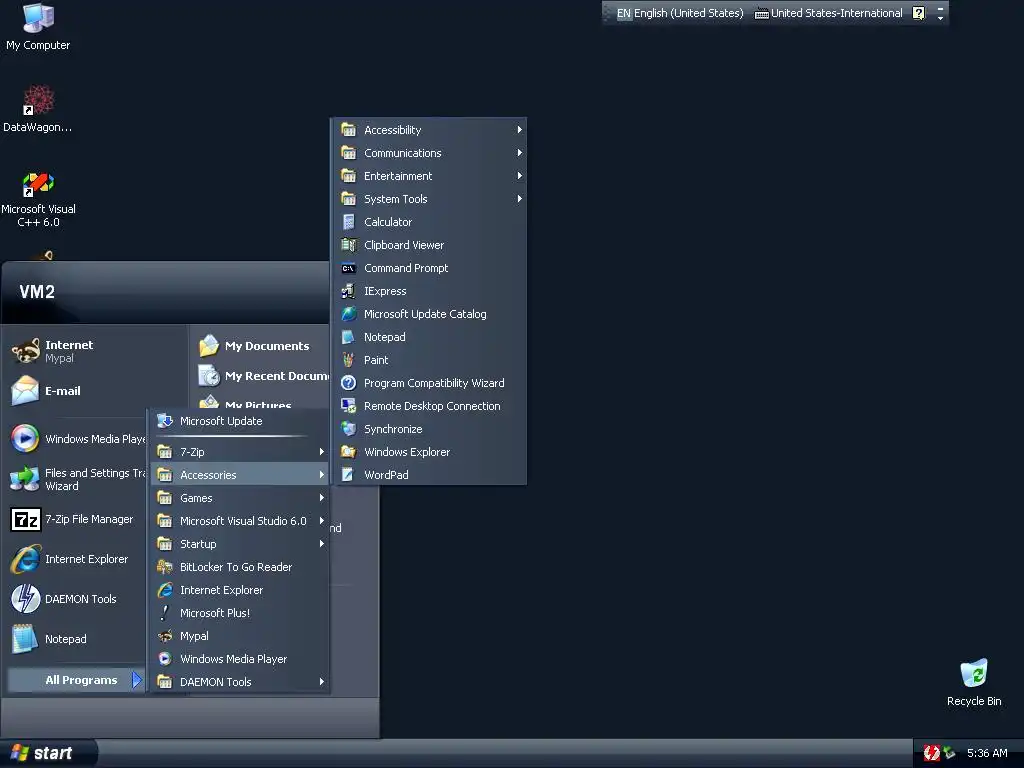Image resolution: width=1024 pixels, height=768 pixels.
Task: Expand DAEMON Tools folder in All Programs
Action: [x=239, y=682]
